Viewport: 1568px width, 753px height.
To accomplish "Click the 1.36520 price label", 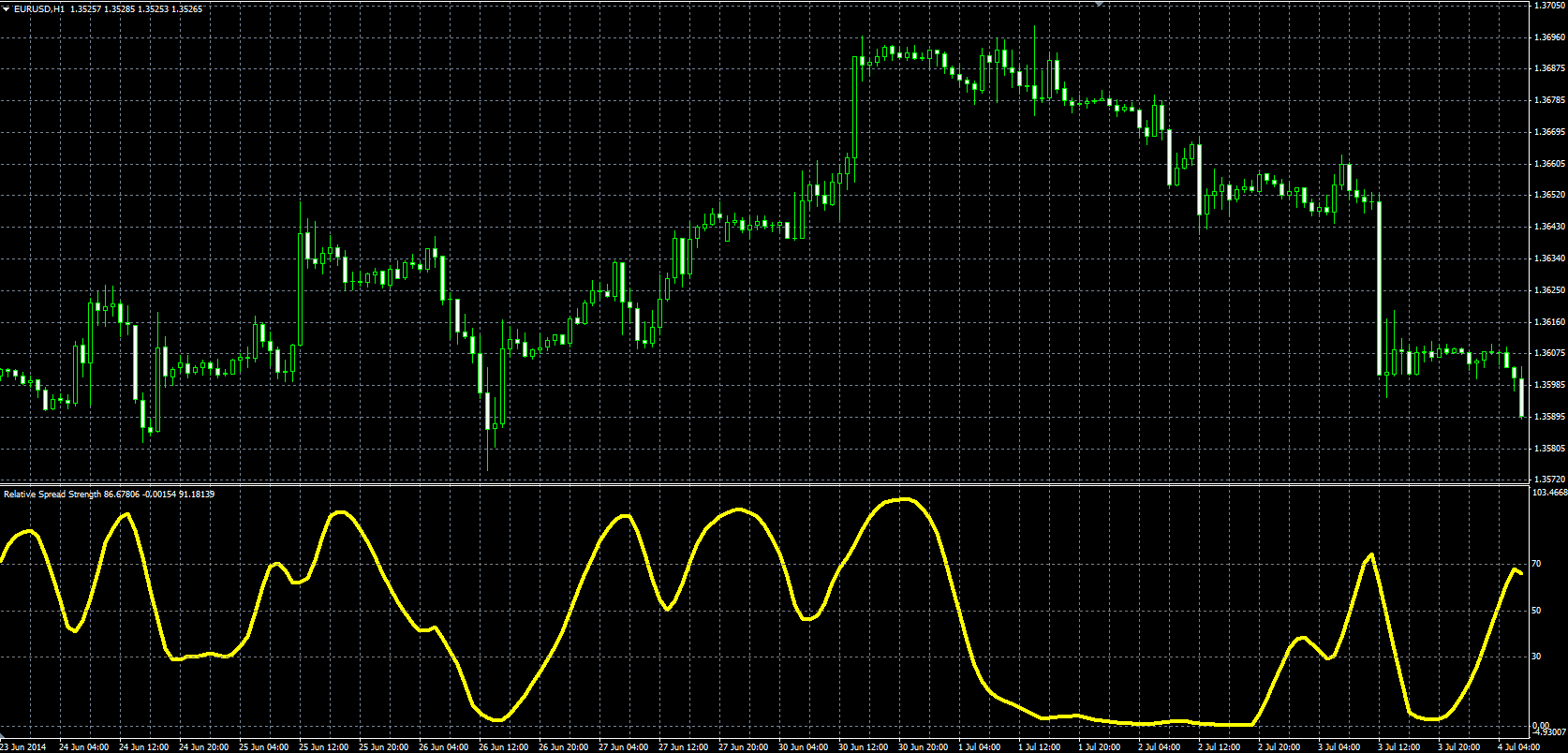I will pyautogui.click(x=1549, y=195).
